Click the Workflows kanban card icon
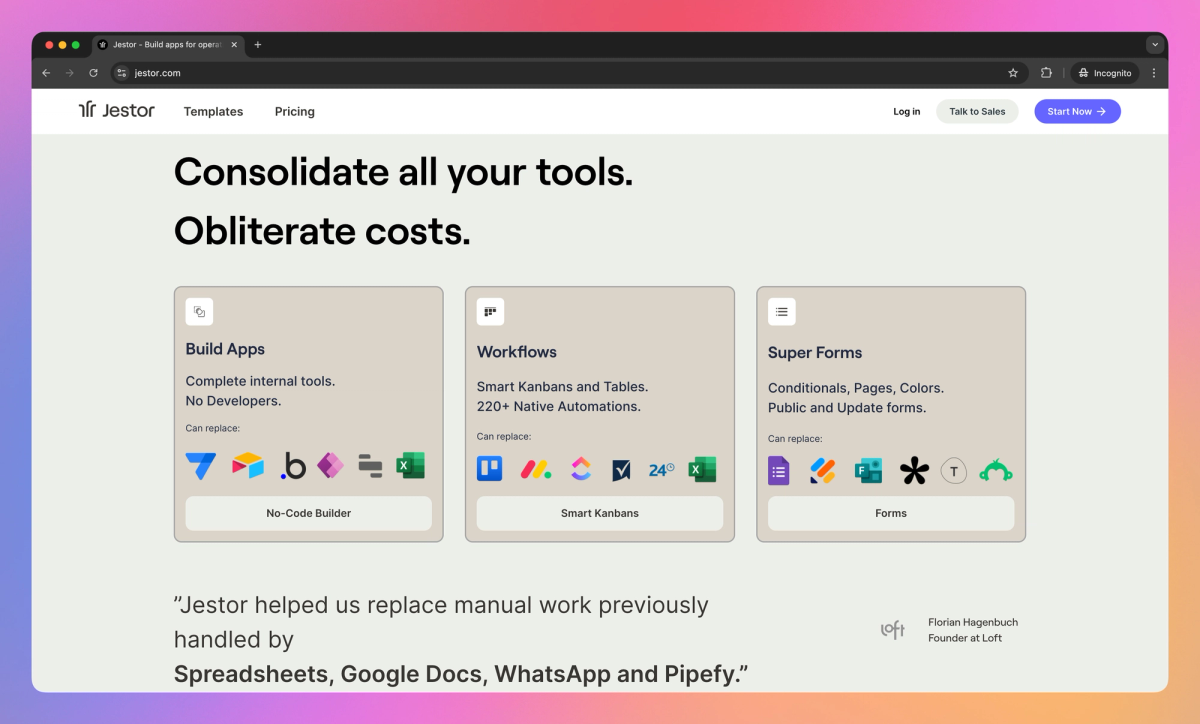Screen dimensions: 1200x724 click(x=490, y=312)
